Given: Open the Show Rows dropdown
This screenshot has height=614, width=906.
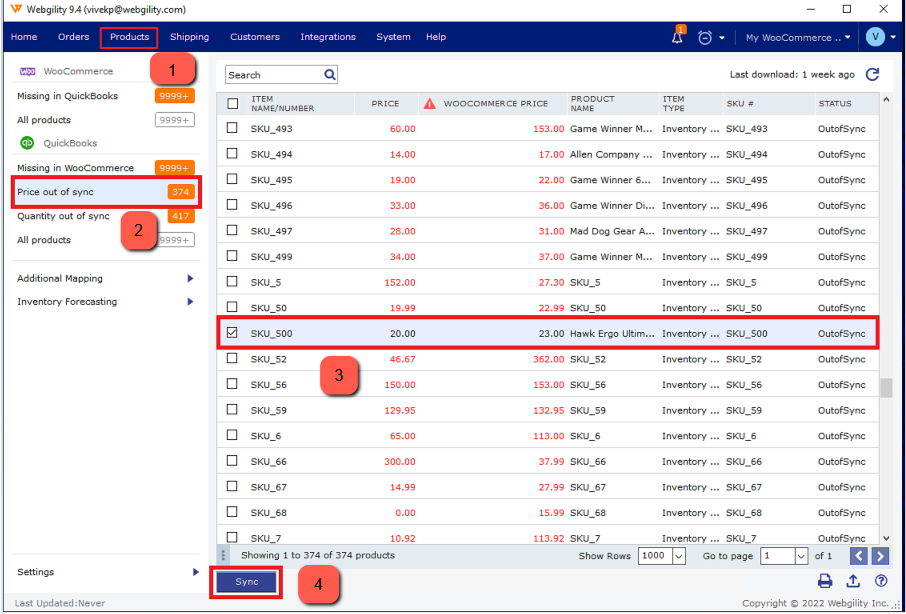Looking at the screenshot, I should [679, 556].
